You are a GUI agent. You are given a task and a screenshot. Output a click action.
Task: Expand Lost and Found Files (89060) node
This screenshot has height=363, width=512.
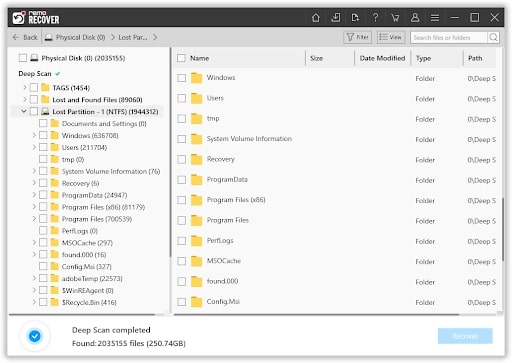(24, 99)
